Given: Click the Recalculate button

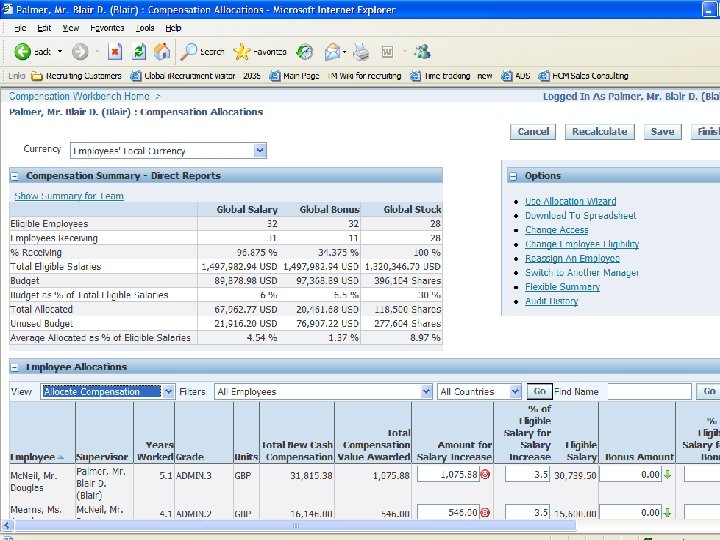Looking at the screenshot, I should 600,132.
